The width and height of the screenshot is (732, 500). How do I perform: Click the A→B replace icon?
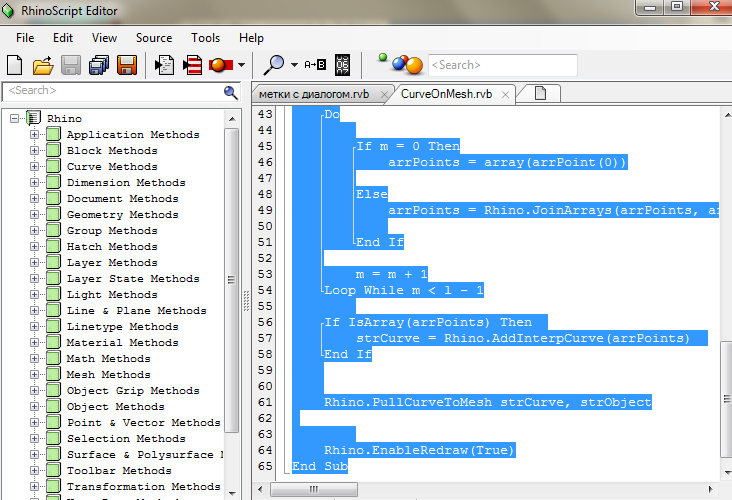315,64
